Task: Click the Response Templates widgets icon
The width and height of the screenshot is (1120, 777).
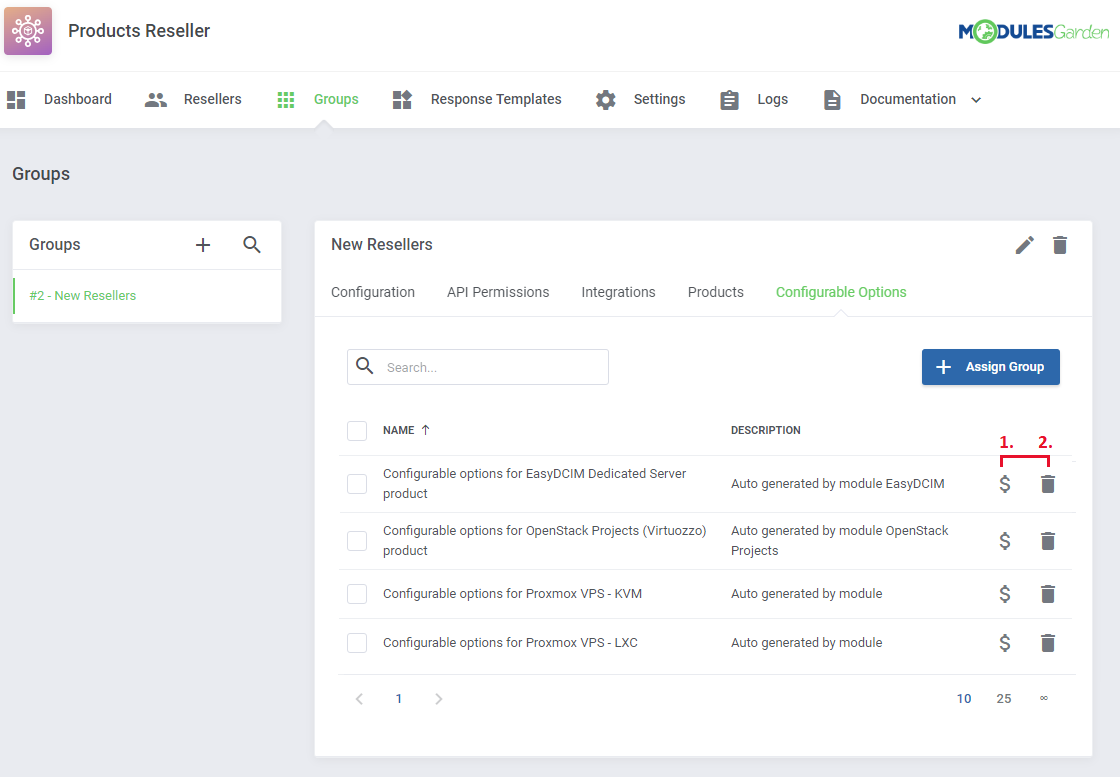Action: [402, 99]
